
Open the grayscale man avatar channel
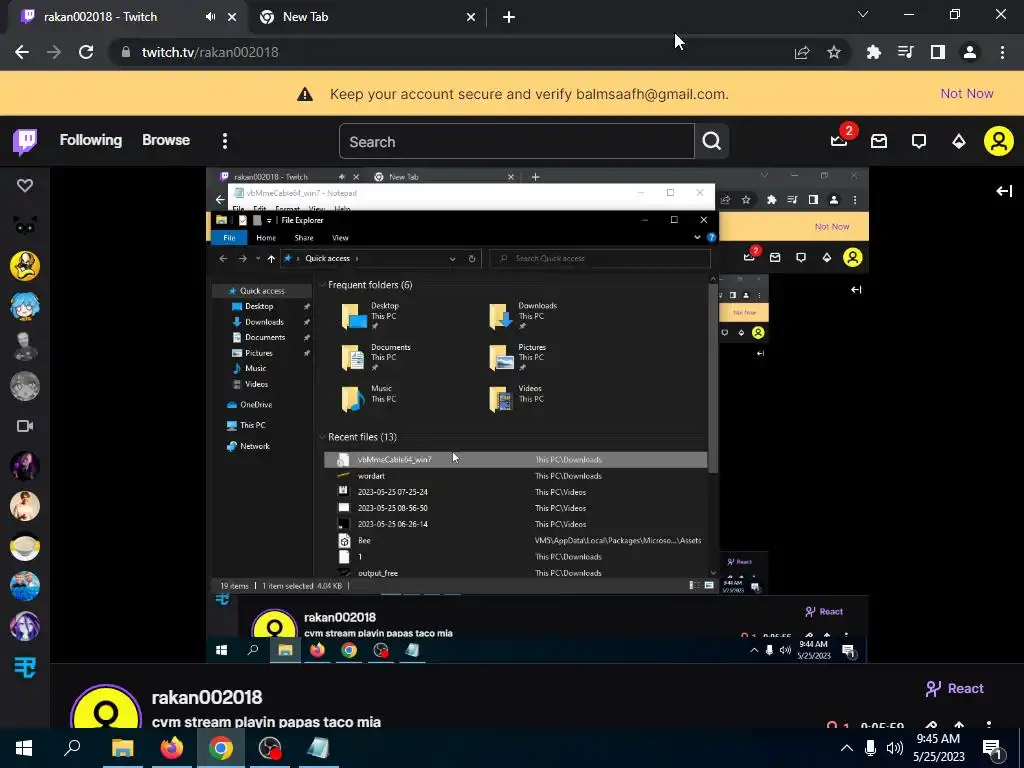[x=25, y=346]
